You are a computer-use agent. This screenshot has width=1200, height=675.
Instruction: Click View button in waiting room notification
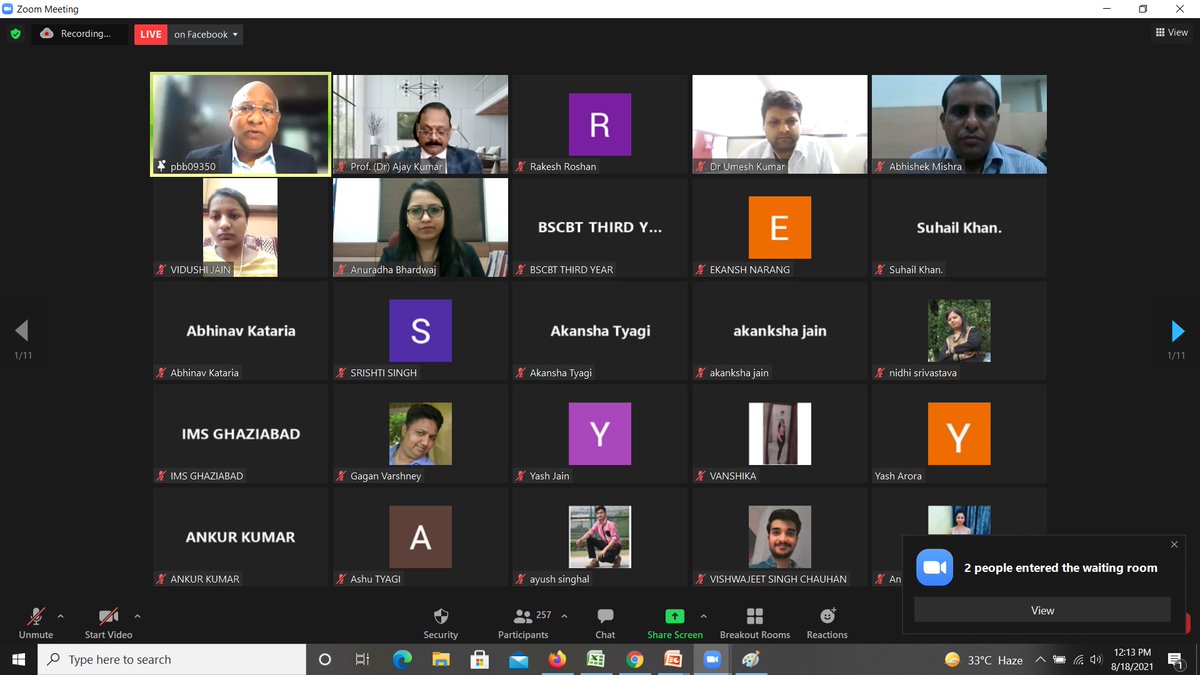pyautogui.click(x=1042, y=610)
